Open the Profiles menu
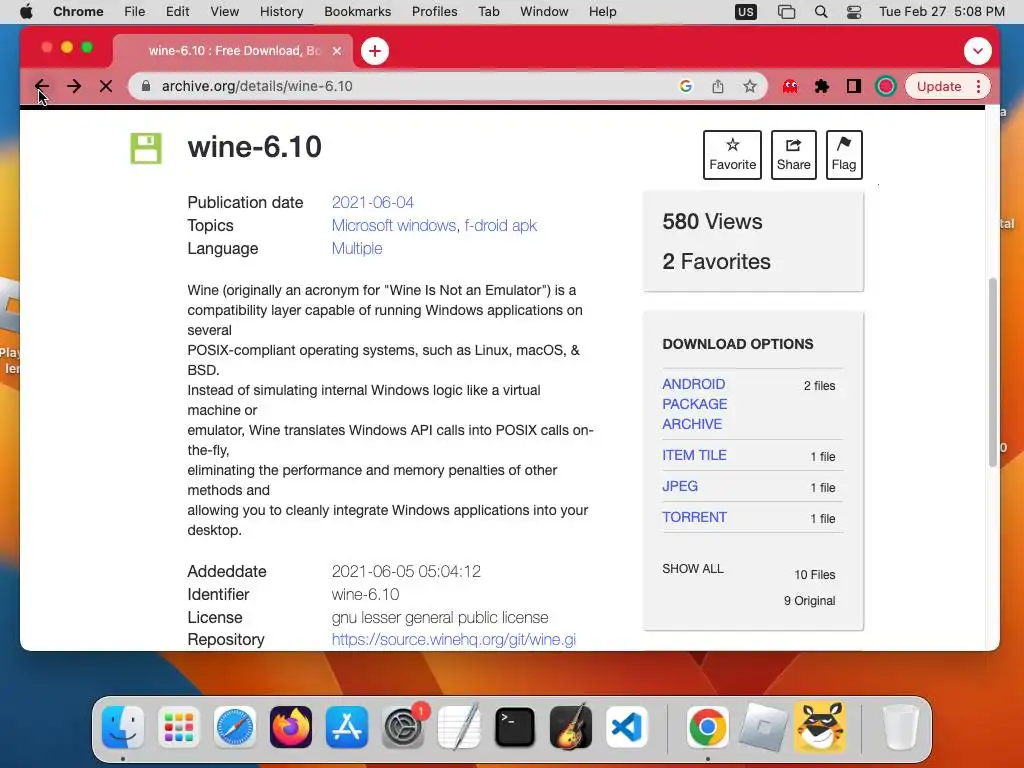Image resolution: width=1024 pixels, height=768 pixels. click(434, 12)
